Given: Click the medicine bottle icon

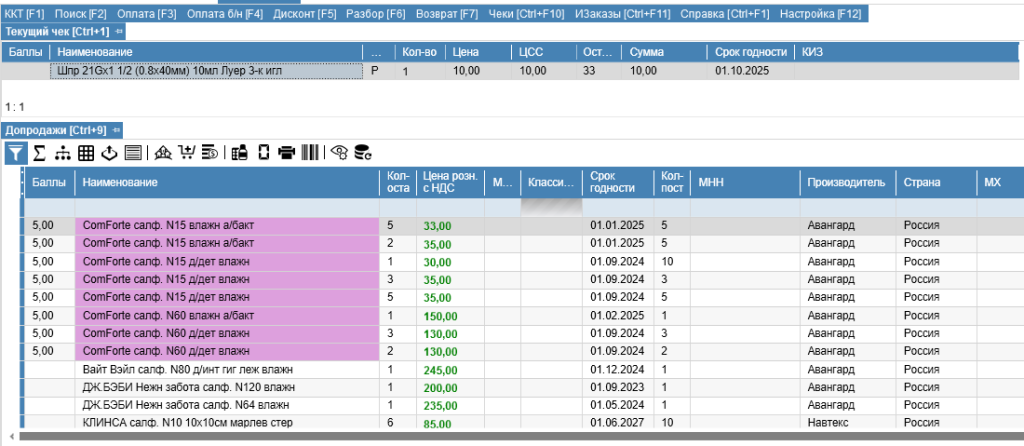Looking at the screenshot, I should 240,153.
